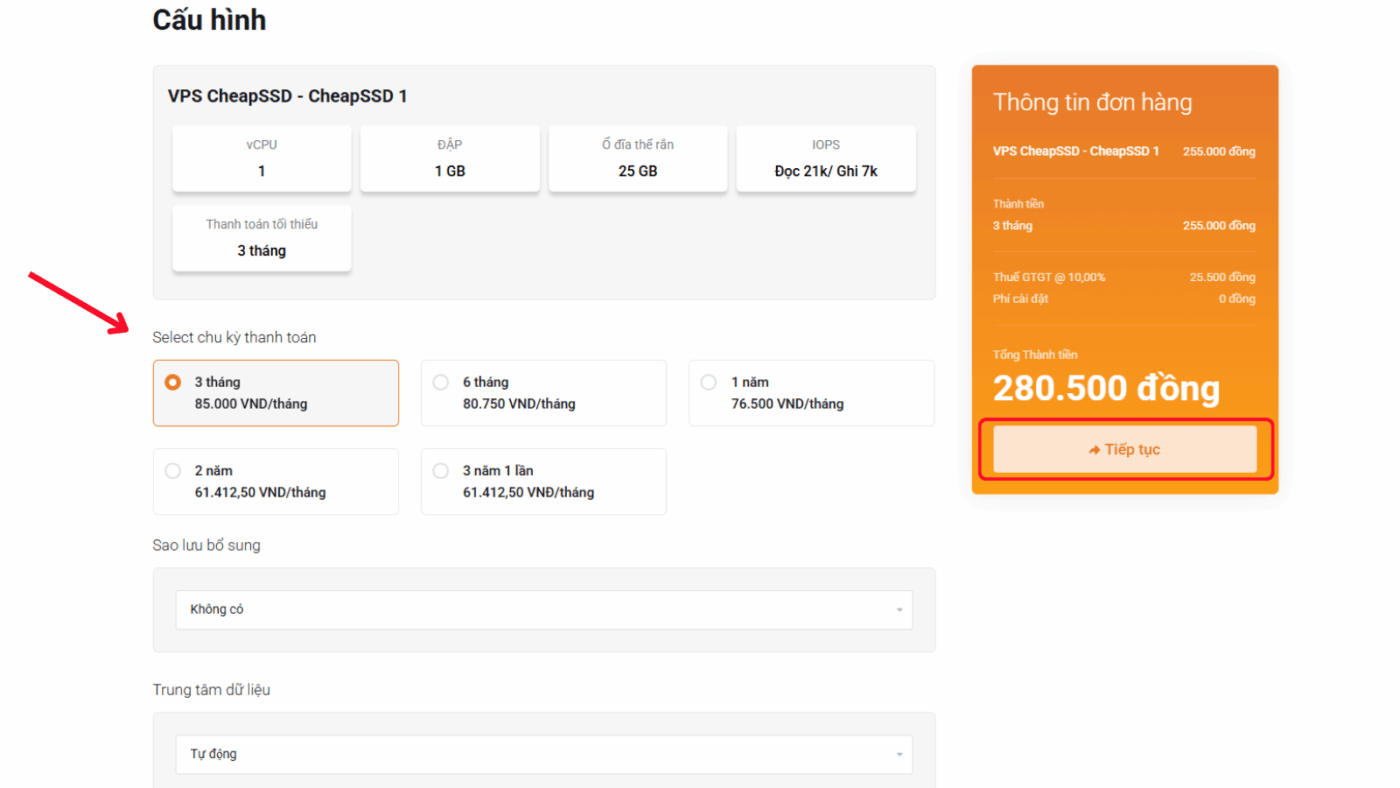Image resolution: width=1400 pixels, height=788 pixels.
Task: Open the Sao lưu bổ sung dropdown
Action: (543, 608)
